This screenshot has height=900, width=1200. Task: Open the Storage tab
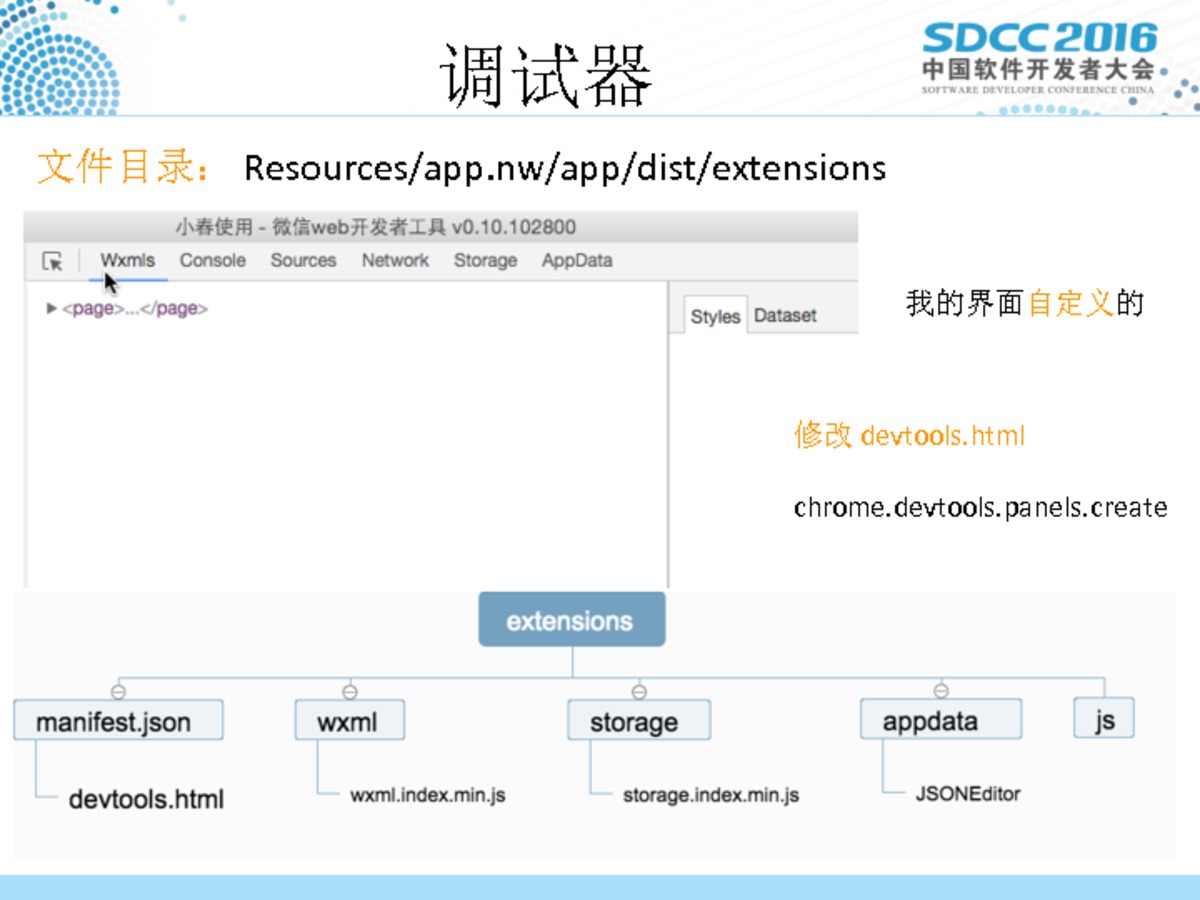pyautogui.click(x=485, y=260)
